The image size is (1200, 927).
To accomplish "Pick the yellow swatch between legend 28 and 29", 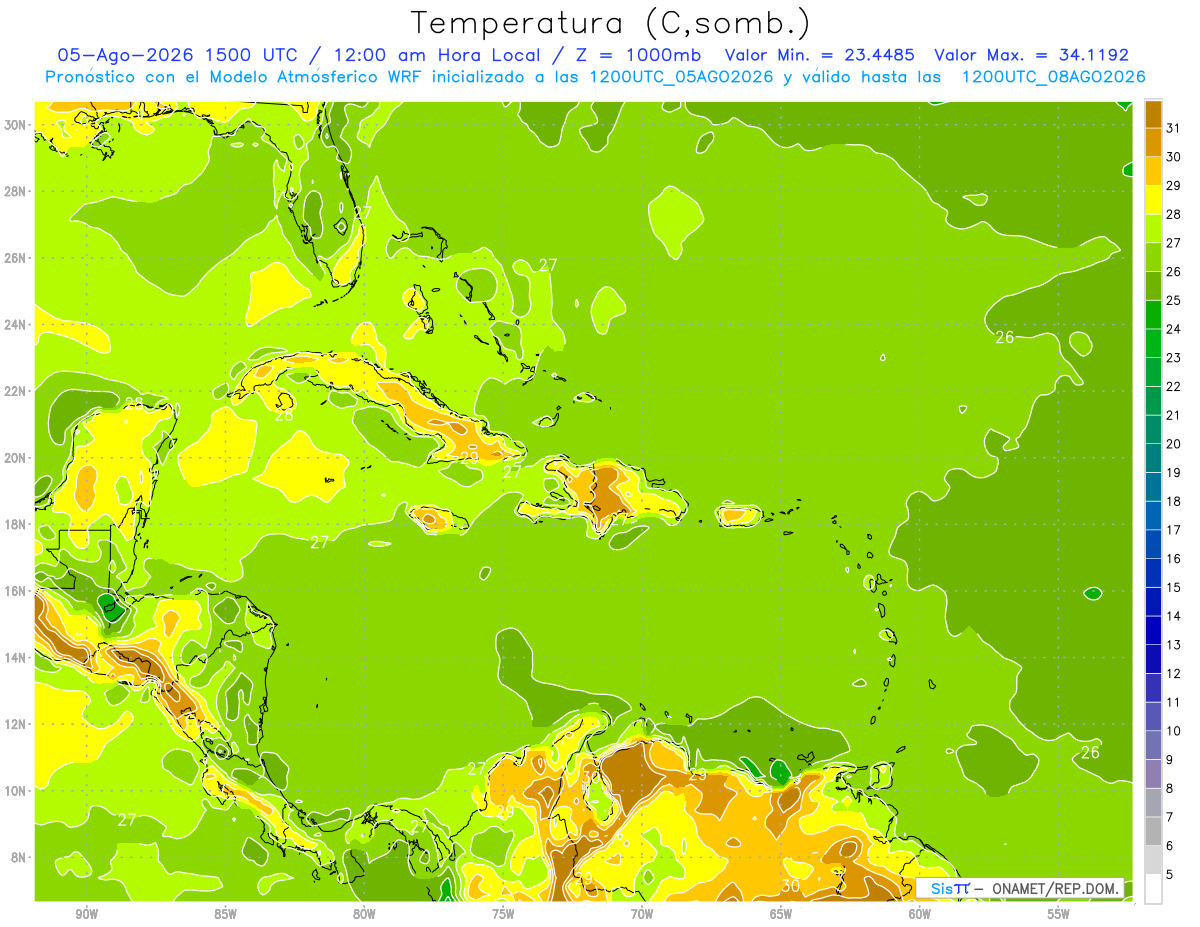I will 1153,199.
